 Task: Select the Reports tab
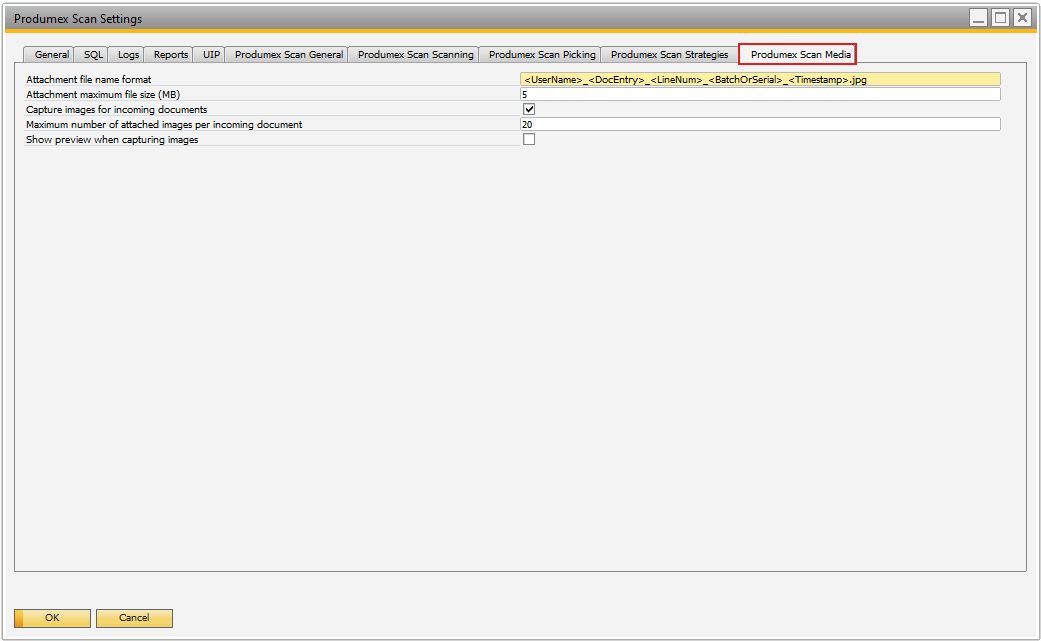(x=170, y=55)
